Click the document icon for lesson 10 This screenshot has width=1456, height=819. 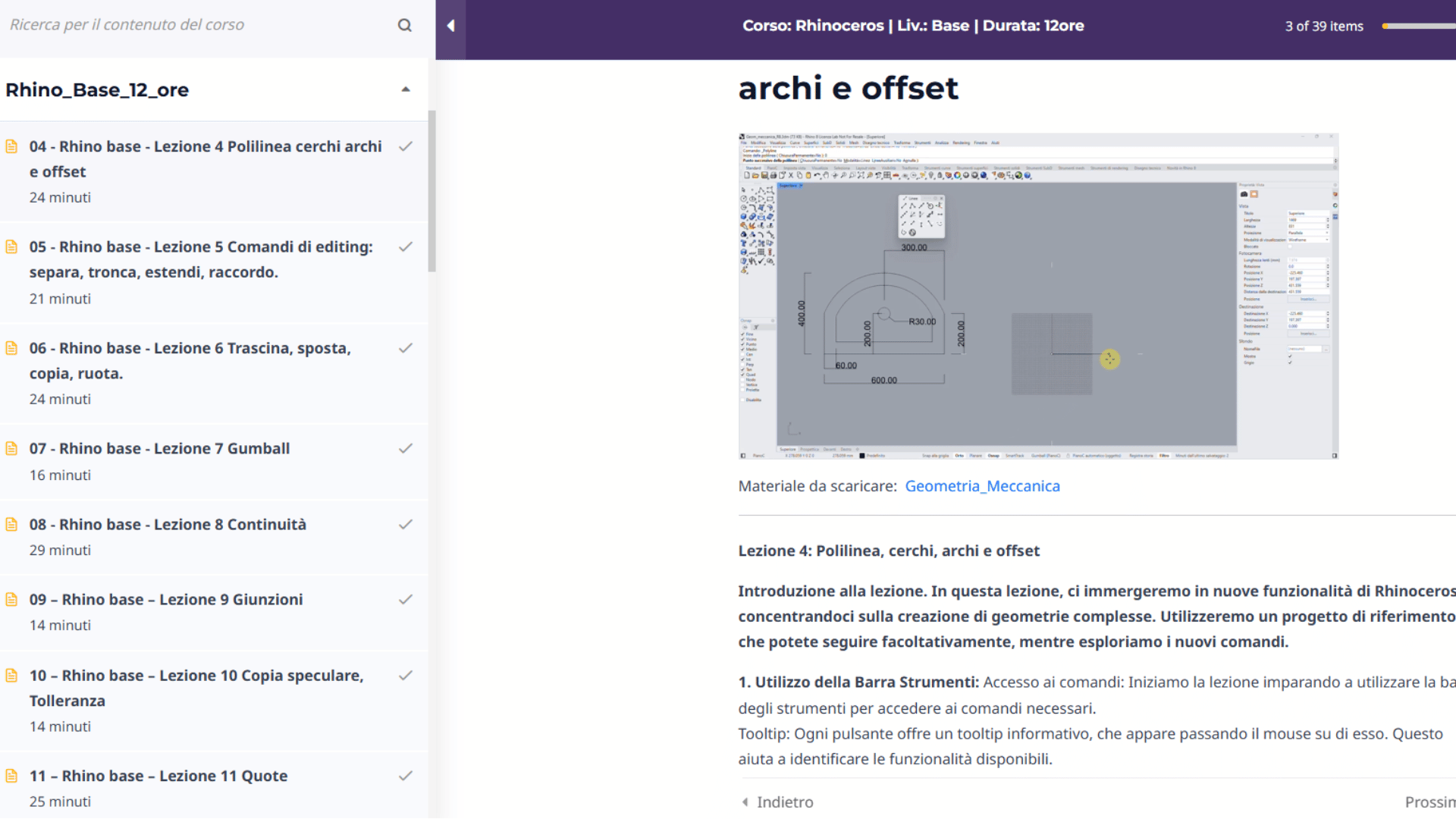(x=11, y=675)
